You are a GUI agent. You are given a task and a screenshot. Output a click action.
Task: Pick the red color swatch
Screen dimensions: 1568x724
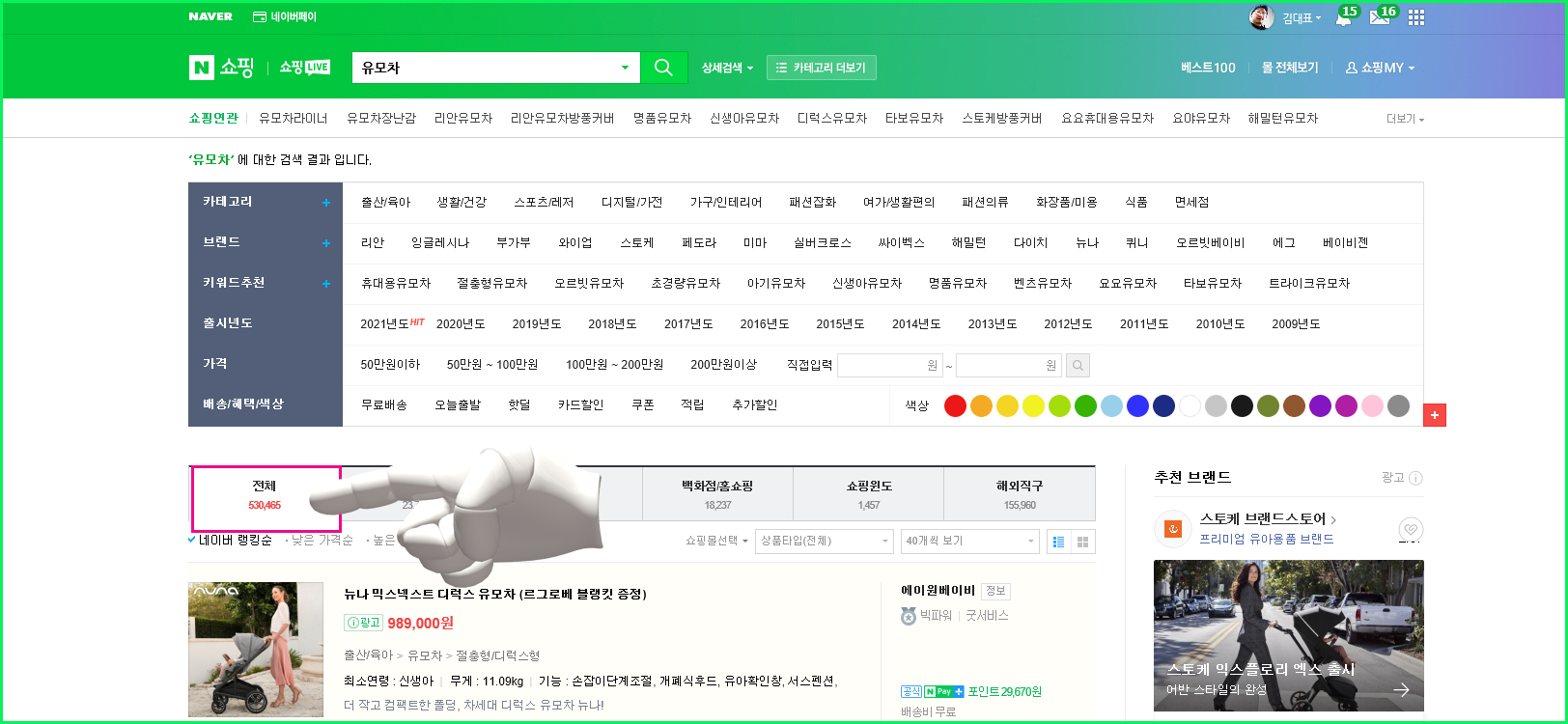(x=955, y=406)
